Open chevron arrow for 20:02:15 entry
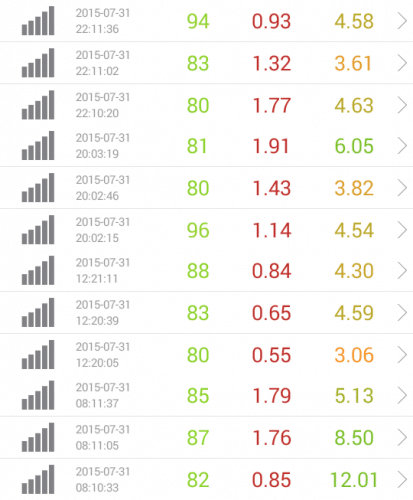Image resolution: width=413 pixels, height=500 pixels. pos(402,230)
